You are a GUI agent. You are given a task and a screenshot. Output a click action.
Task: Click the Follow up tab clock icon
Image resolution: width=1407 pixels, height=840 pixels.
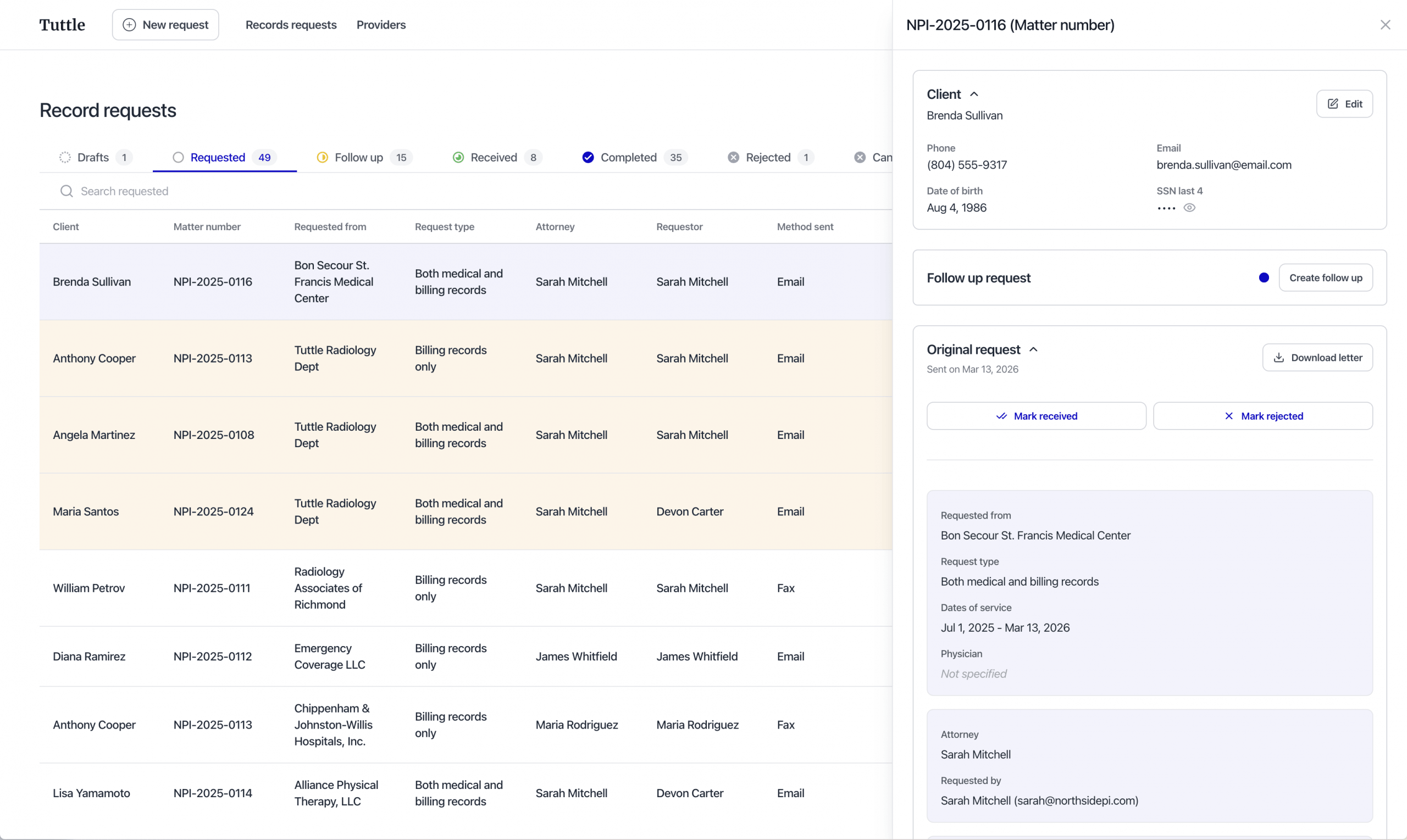click(x=322, y=157)
